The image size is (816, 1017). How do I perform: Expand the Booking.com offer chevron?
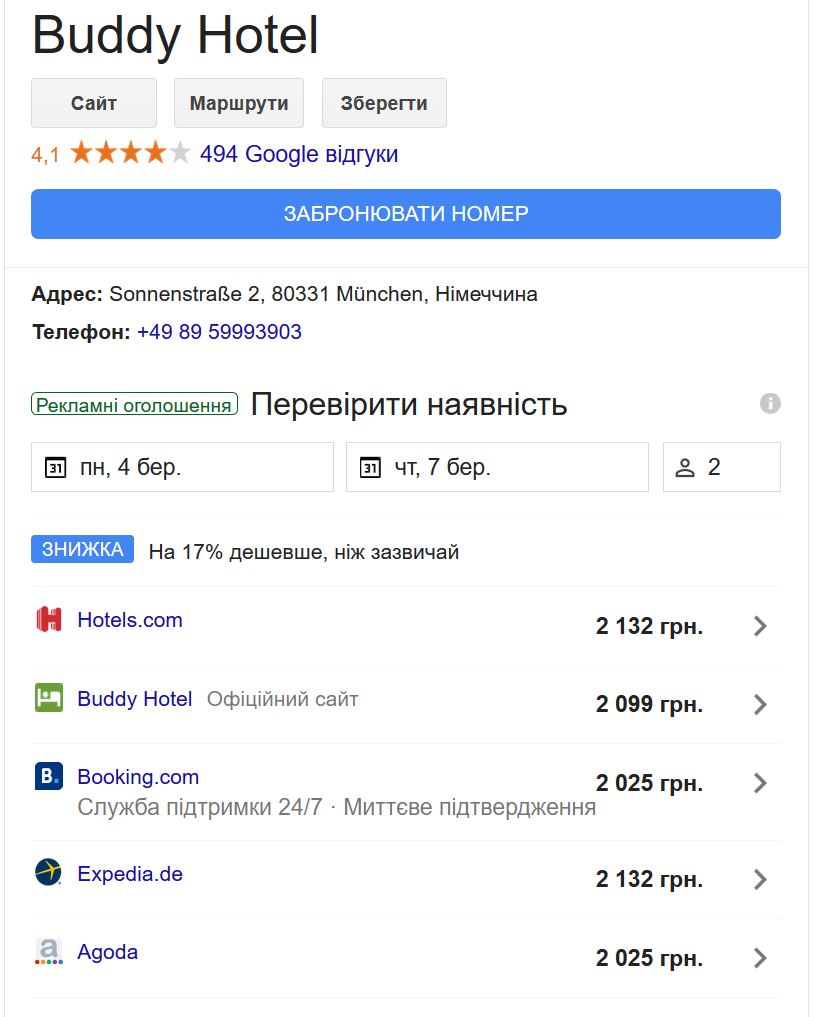(x=760, y=783)
